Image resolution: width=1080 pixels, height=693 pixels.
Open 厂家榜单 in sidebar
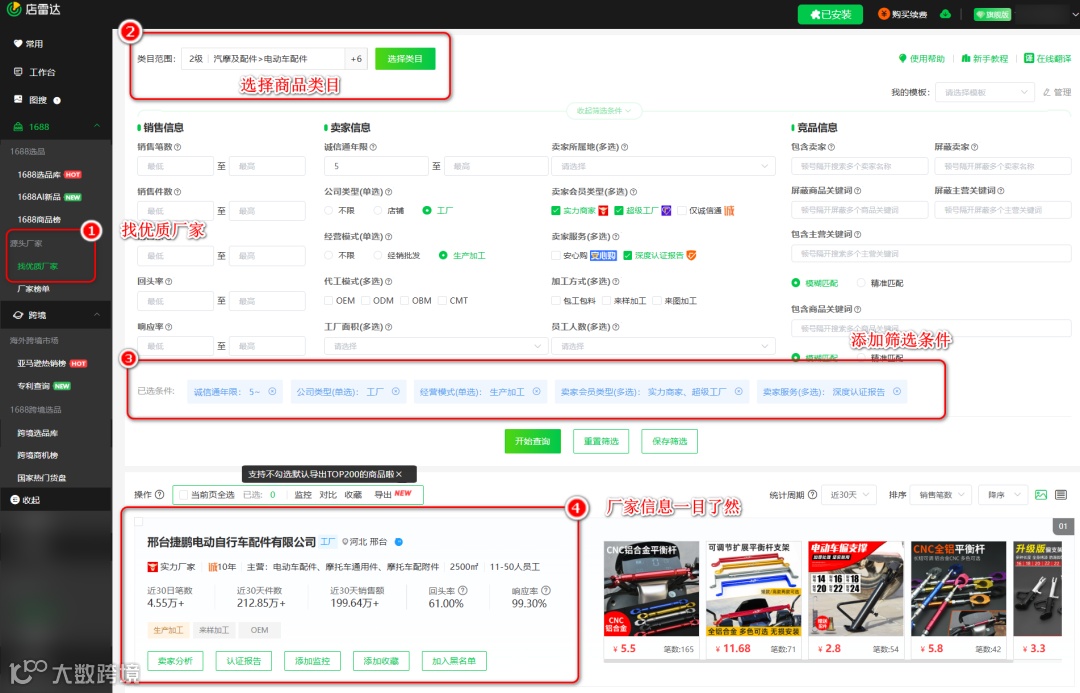pyautogui.click(x=33, y=289)
